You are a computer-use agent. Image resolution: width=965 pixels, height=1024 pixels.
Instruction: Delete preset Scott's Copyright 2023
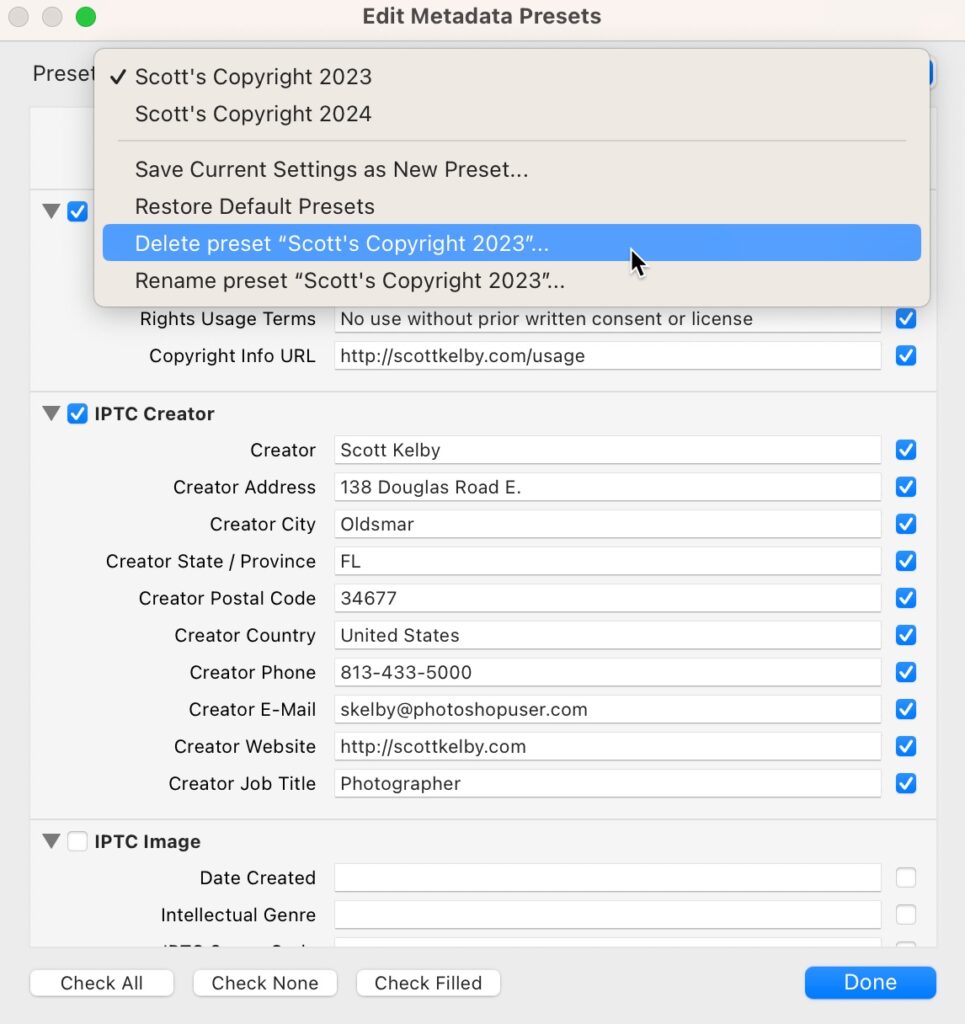pos(511,243)
